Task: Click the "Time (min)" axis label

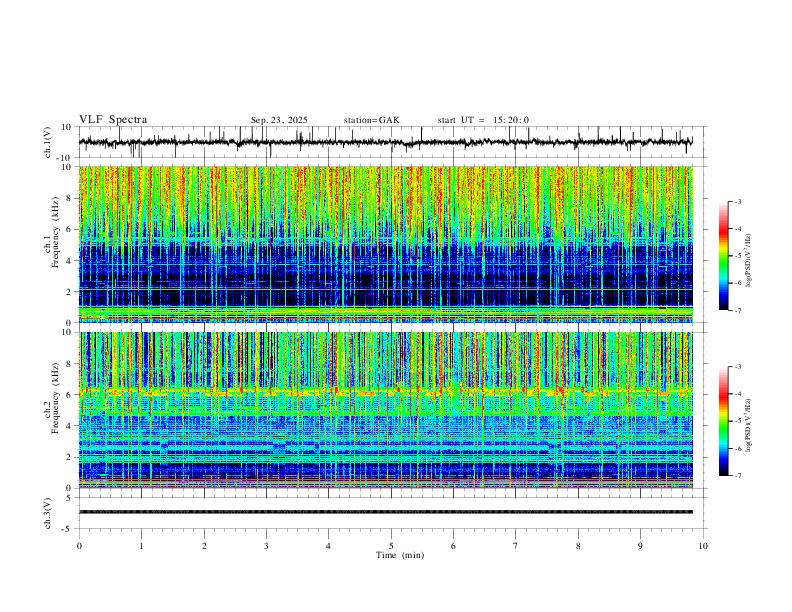Action: pyautogui.click(x=400, y=555)
